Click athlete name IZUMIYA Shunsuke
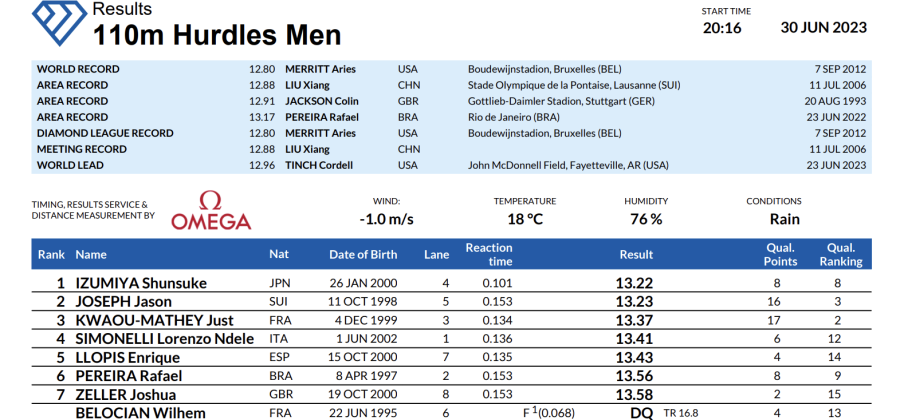 pyautogui.click(x=141, y=283)
